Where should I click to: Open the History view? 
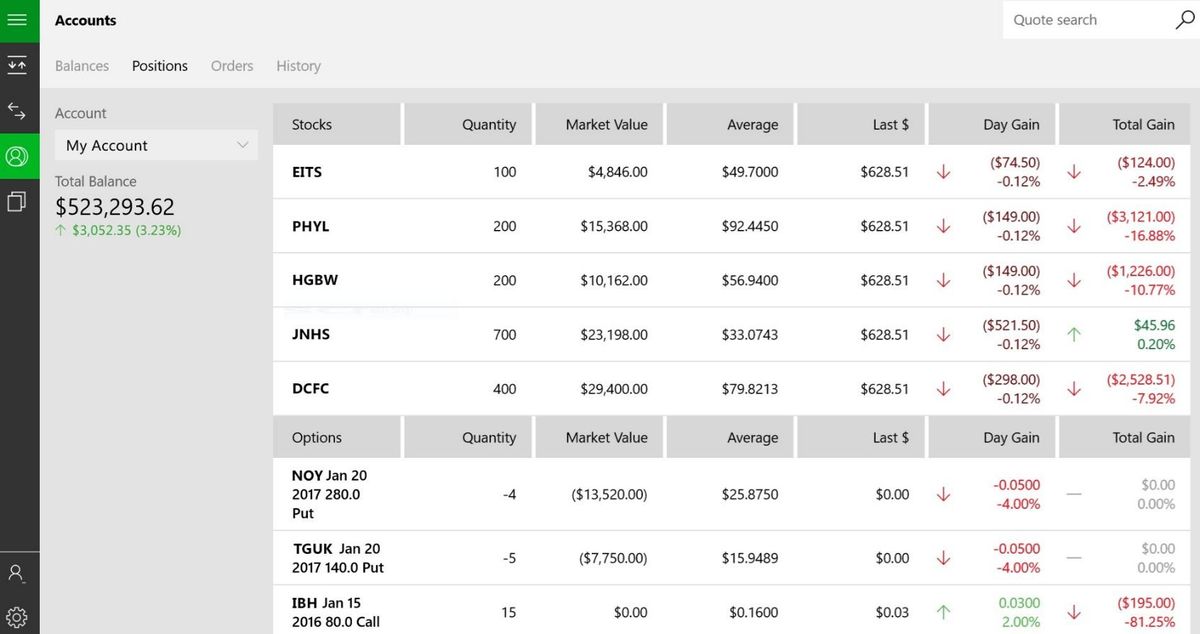tap(298, 65)
